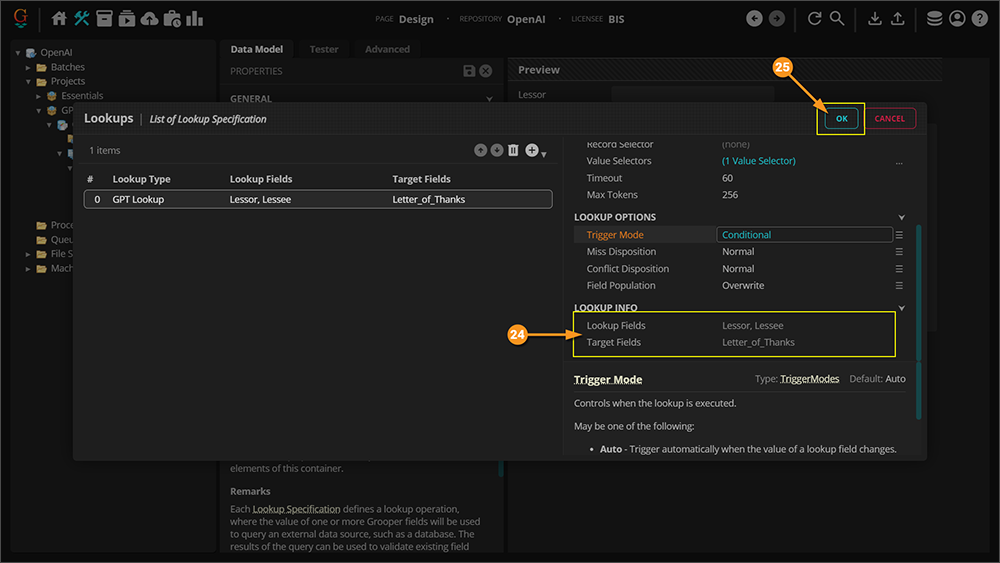This screenshot has width=1000, height=563.
Task: Collapse the Lookup Info section
Action: click(x=901, y=308)
